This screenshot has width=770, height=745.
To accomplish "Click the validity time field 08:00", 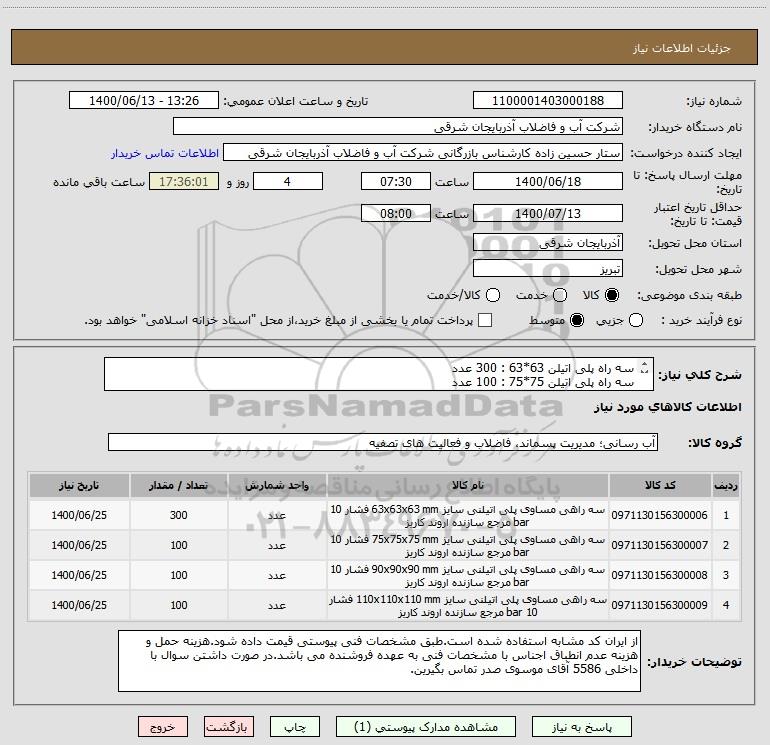I will coord(396,214).
